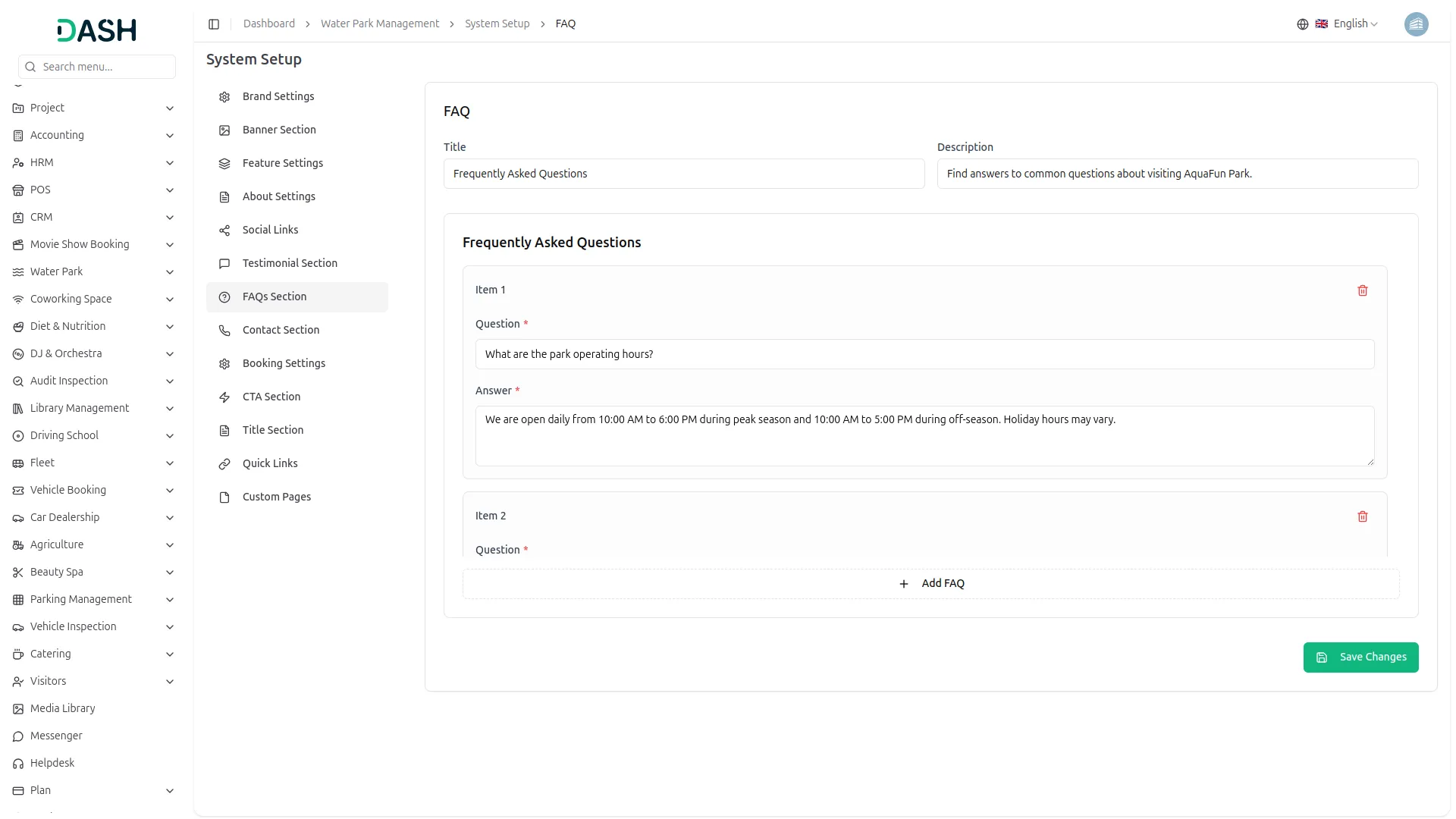
Task: Go to System Setup breadcrumb
Action: [x=497, y=24]
